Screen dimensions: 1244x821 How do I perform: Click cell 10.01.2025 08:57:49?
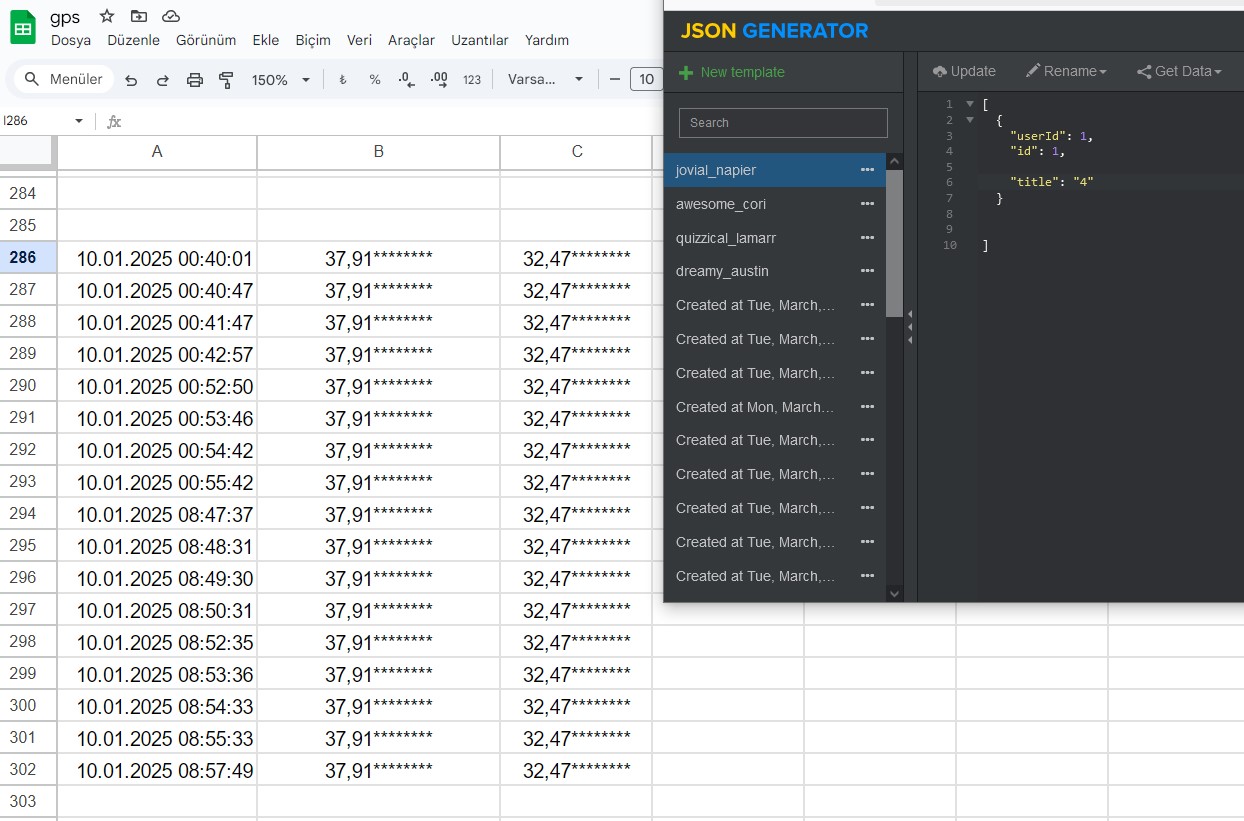(157, 770)
